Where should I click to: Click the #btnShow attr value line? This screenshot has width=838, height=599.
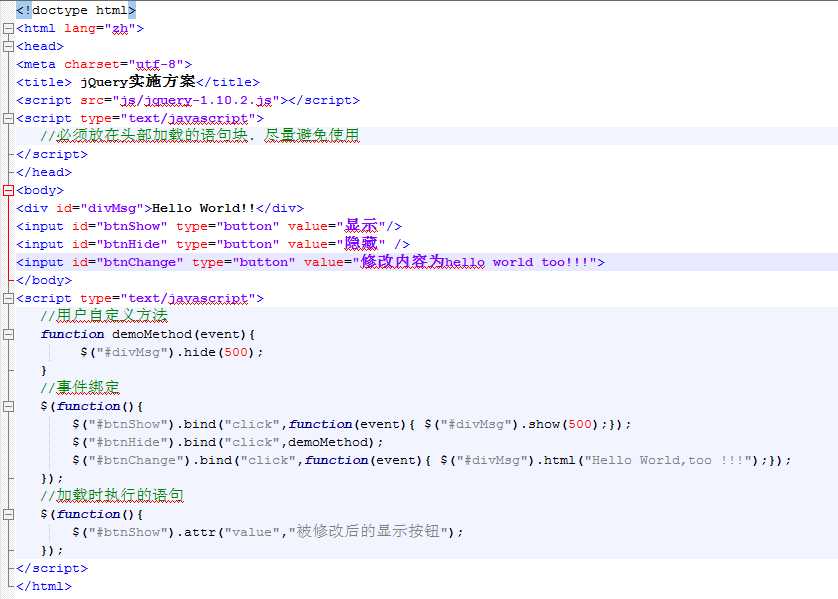[268, 532]
